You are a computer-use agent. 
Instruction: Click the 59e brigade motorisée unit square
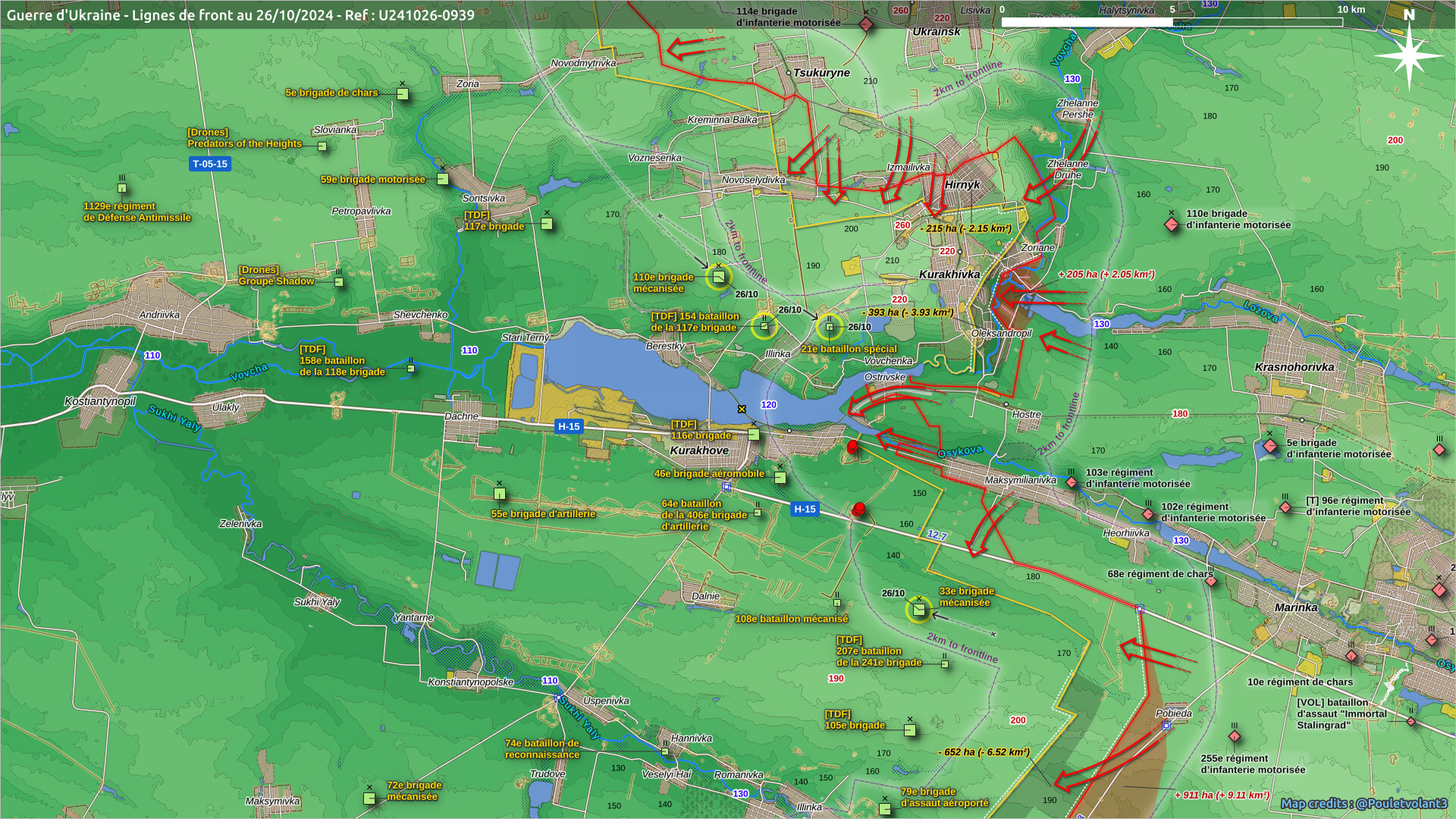(x=443, y=180)
